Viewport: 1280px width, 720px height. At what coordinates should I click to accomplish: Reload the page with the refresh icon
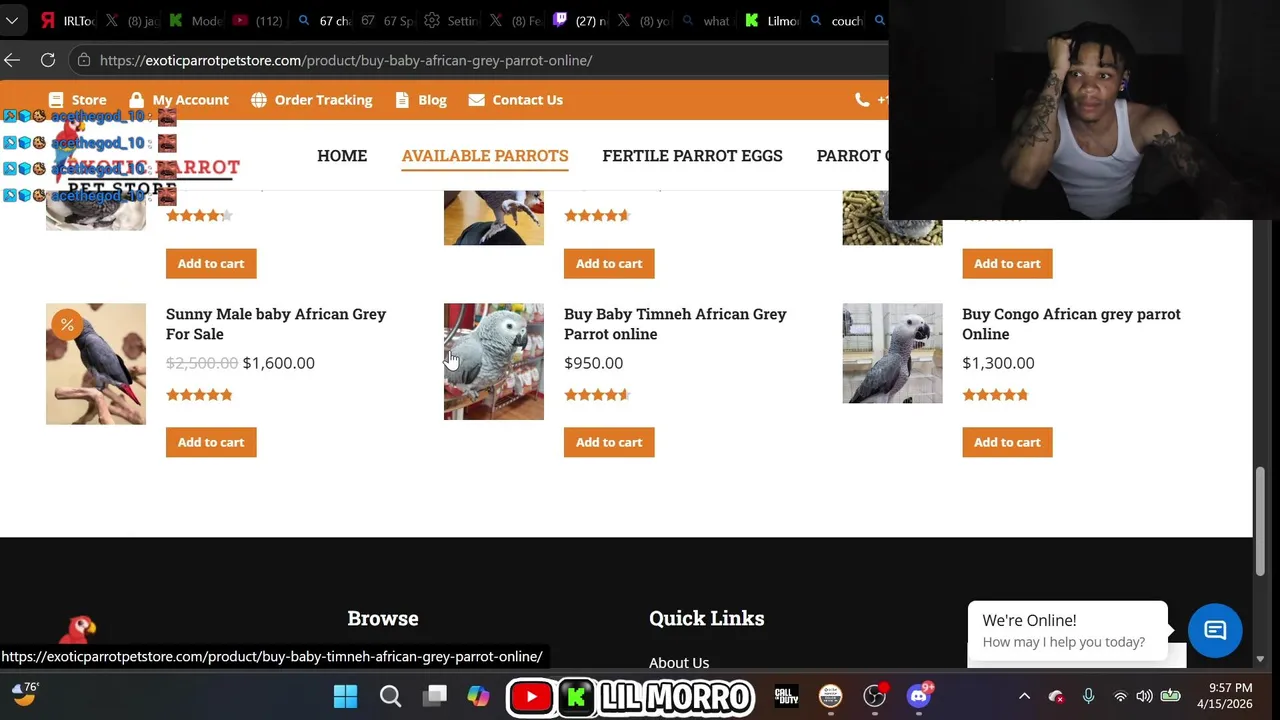click(48, 60)
